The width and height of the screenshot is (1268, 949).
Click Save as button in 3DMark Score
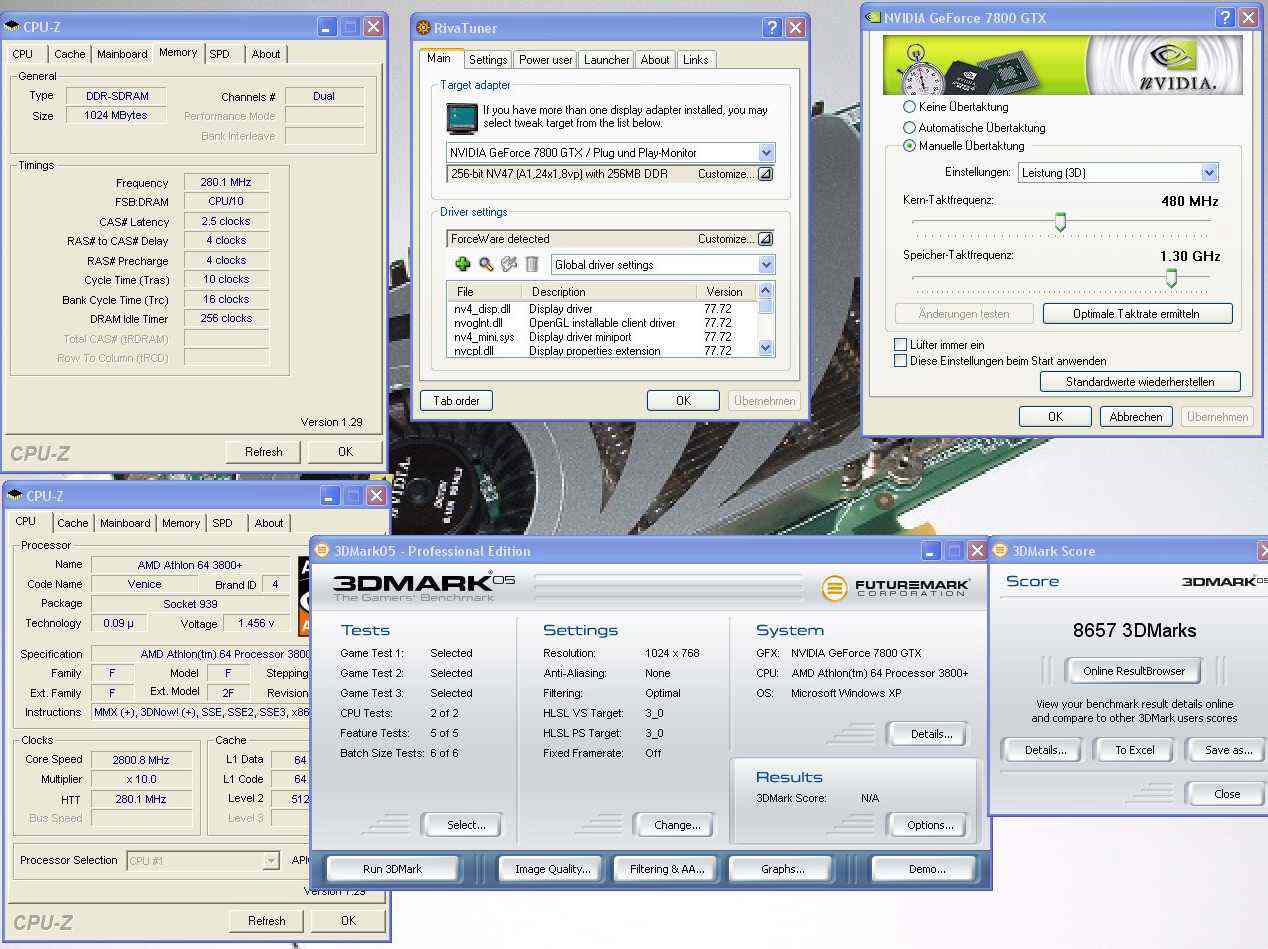(1228, 750)
